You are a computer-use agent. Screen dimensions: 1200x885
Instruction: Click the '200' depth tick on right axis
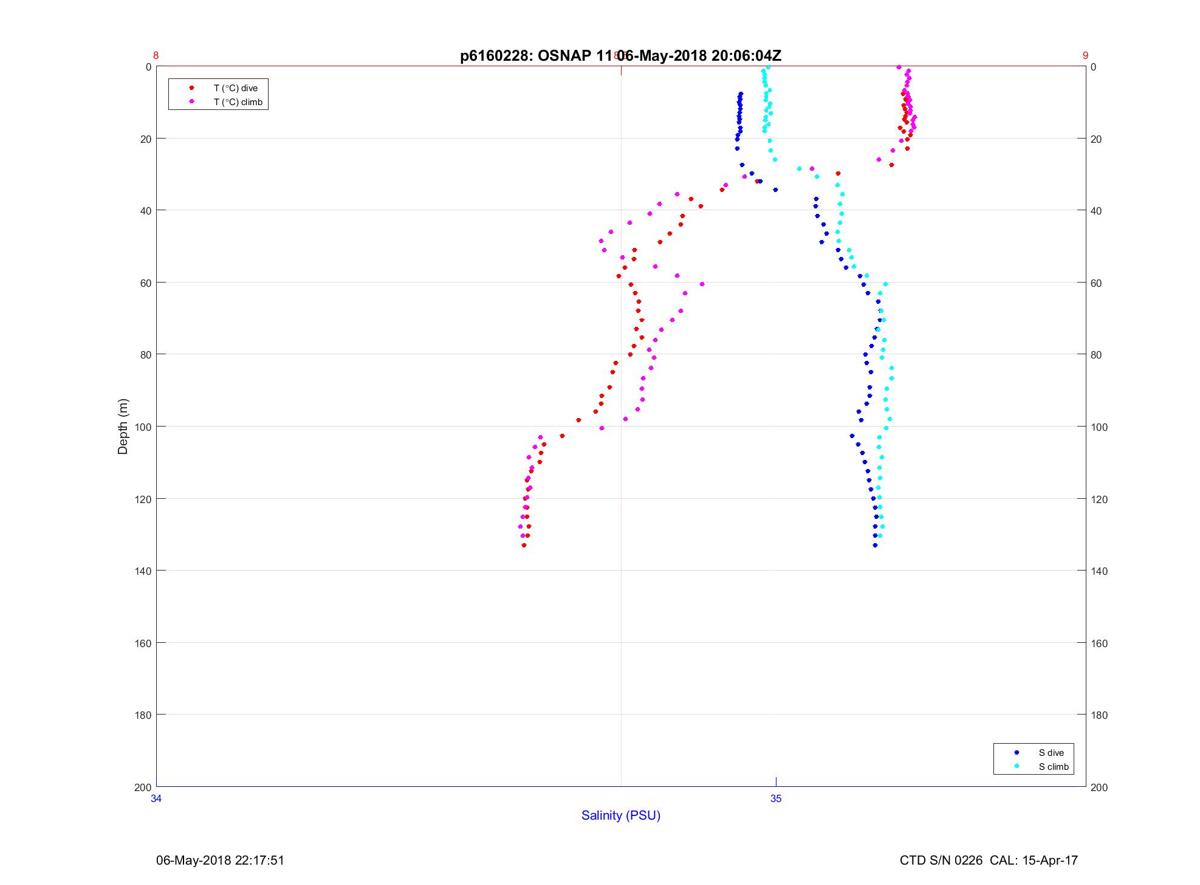(x=1100, y=787)
